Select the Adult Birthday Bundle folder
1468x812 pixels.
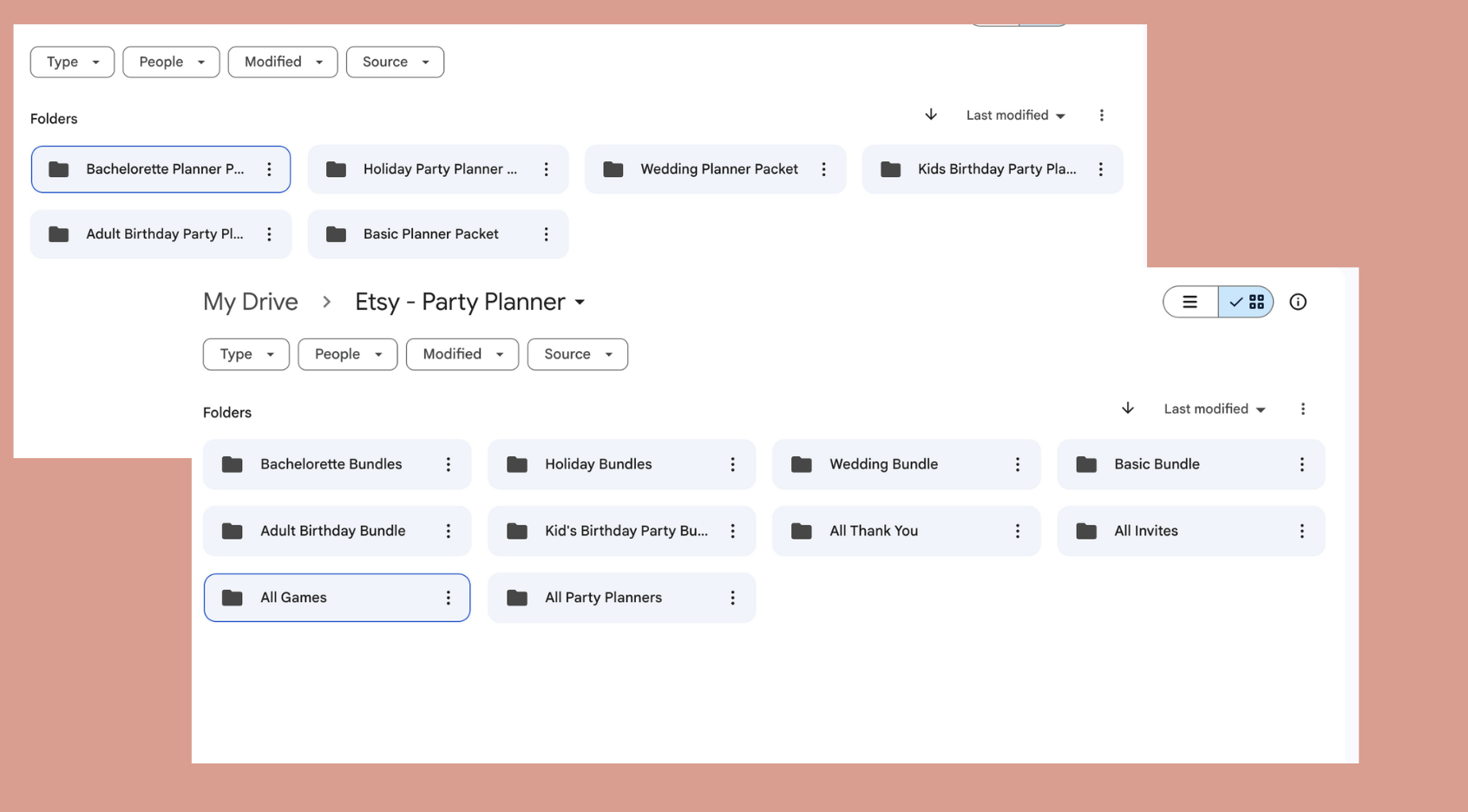point(333,531)
